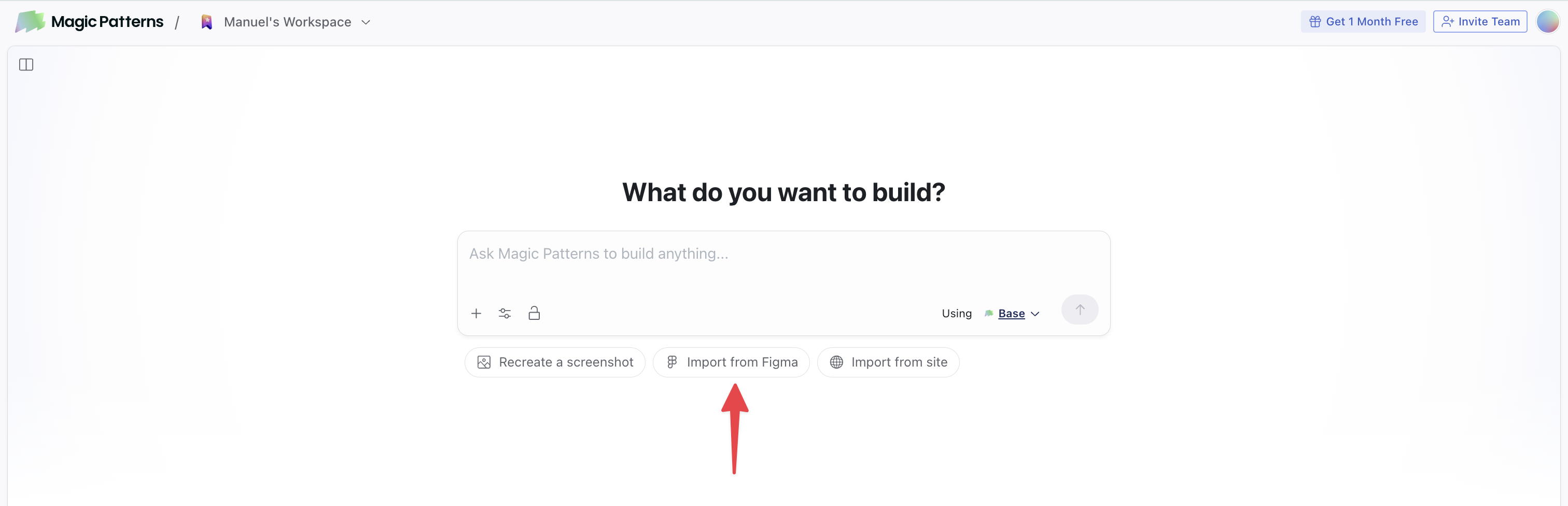The height and width of the screenshot is (506, 1568).
Task: Choose Import from Figma
Action: click(x=731, y=362)
